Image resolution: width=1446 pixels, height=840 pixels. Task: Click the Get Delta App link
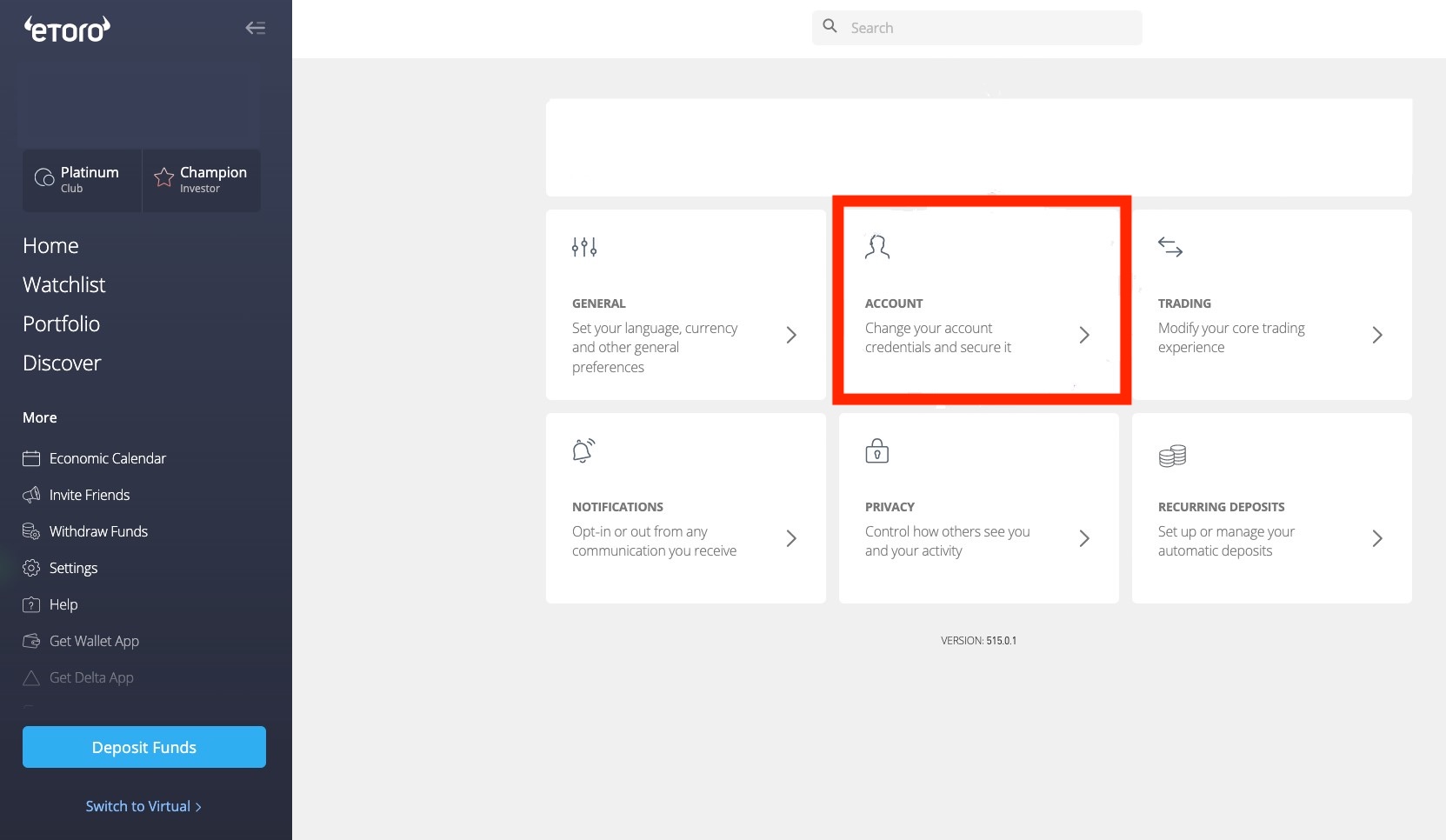click(91, 677)
